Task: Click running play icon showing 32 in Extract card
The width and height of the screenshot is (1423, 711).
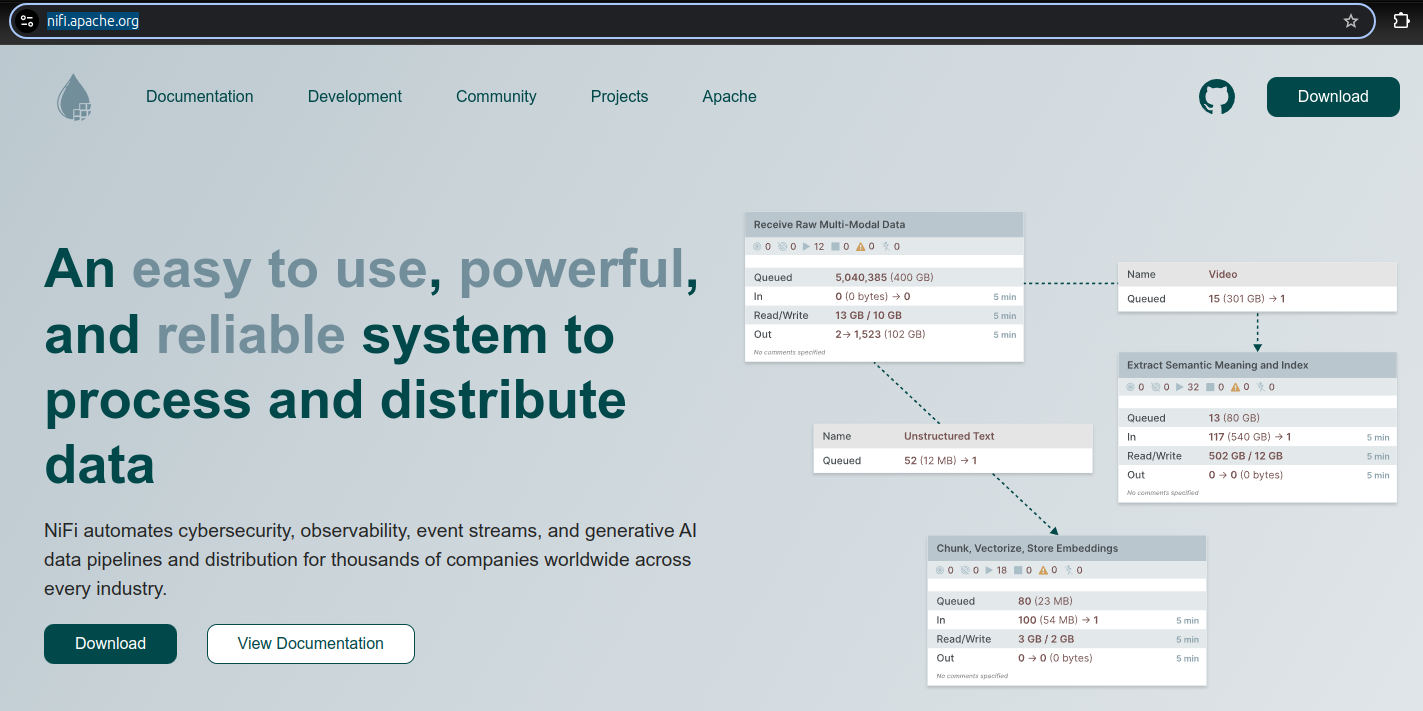Action: pyautogui.click(x=1180, y=387)
